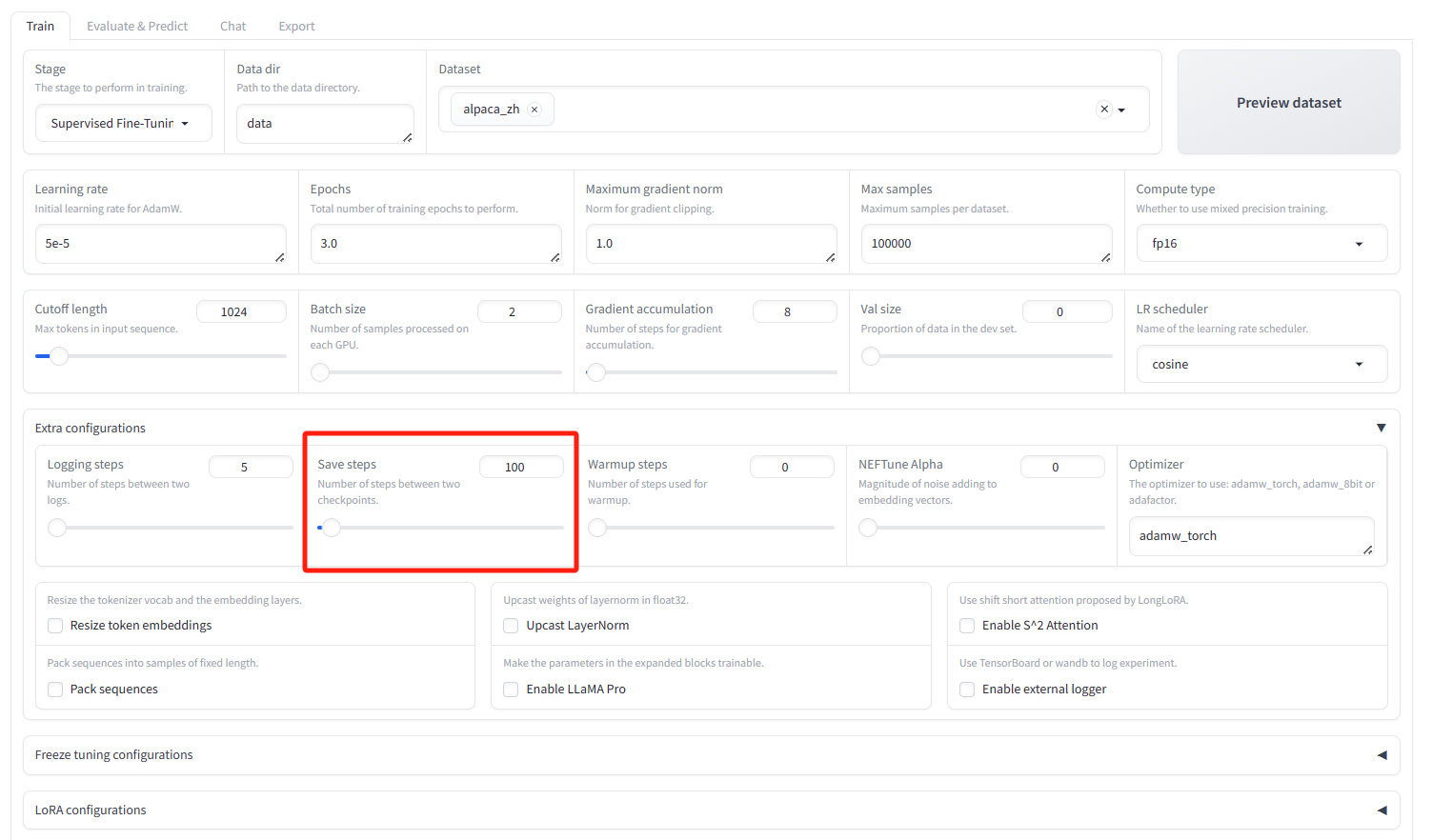Screen dimensions: 1432x840
Task: Expand the LoRA configurations section
Action: click(1382, 810)
